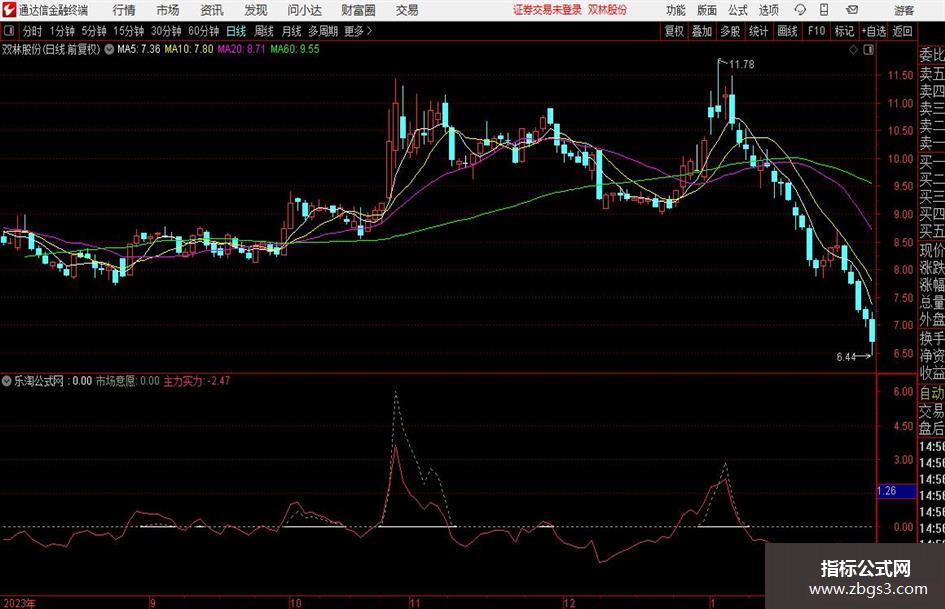
Task: Click the MA5: 7.36 value label
Action: pyautogui.click(x=139, y=49)
